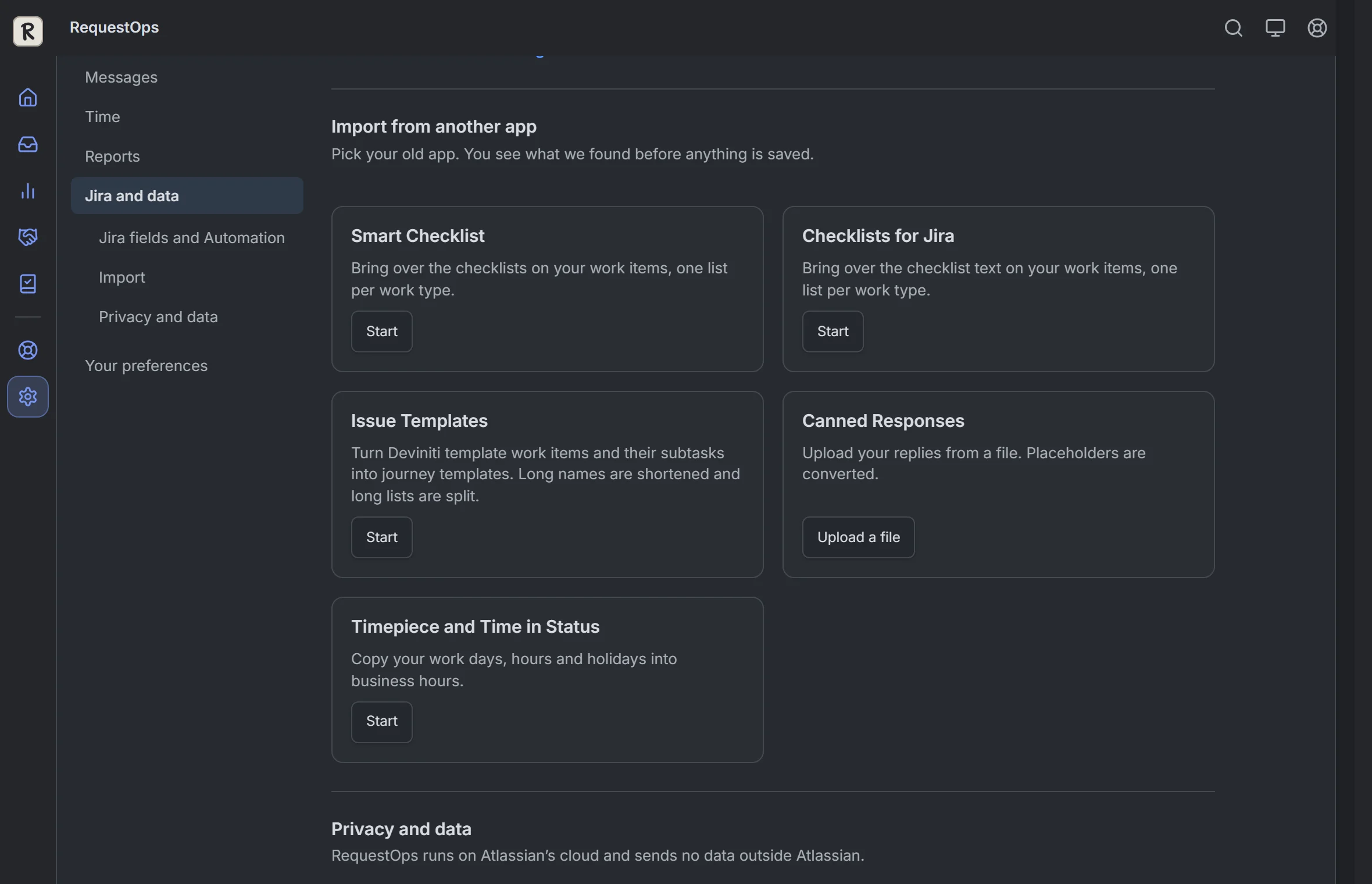1372x884 pixels.
Task: Open the handshake icon in sidebar
Action: click(28, 237)
